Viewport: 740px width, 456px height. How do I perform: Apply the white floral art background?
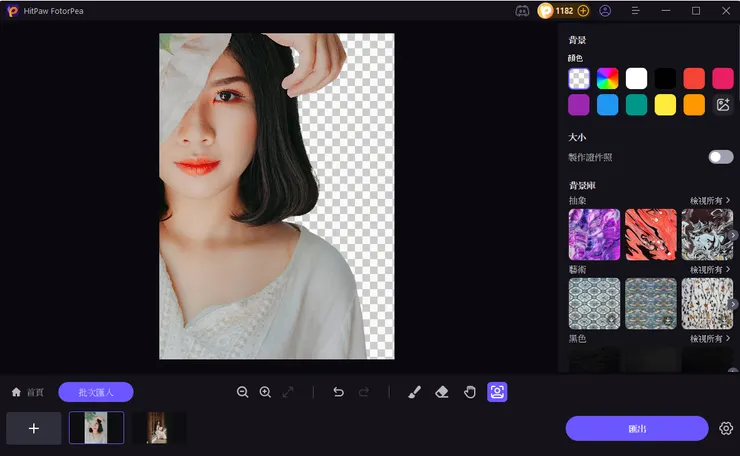coord(707,304)
